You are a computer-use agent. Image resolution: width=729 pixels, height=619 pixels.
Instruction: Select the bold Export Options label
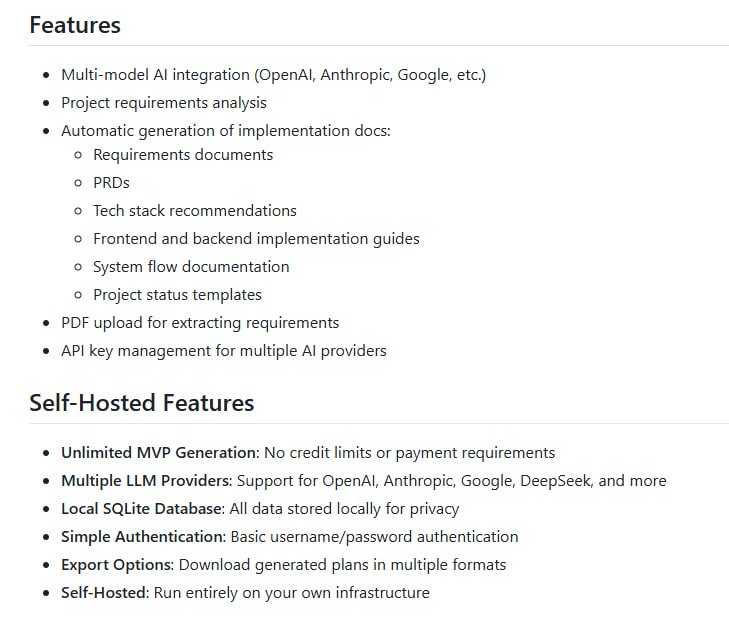pyautogui.click(x=117, y=565)
